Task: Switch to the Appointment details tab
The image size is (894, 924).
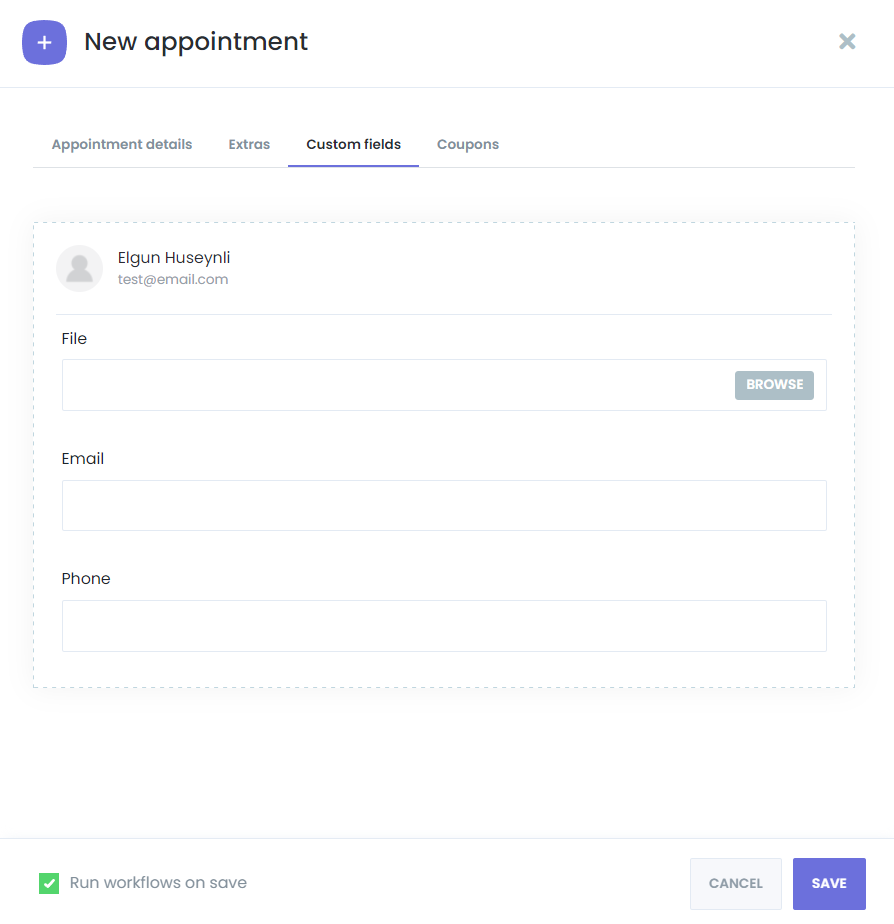Action: tap(122, 144)
